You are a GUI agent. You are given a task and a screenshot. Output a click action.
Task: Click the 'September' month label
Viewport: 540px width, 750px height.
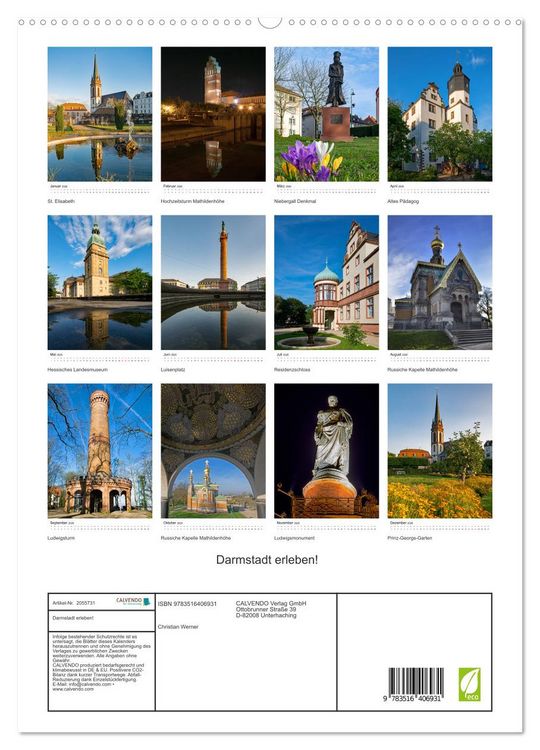[x=62, y=523]
